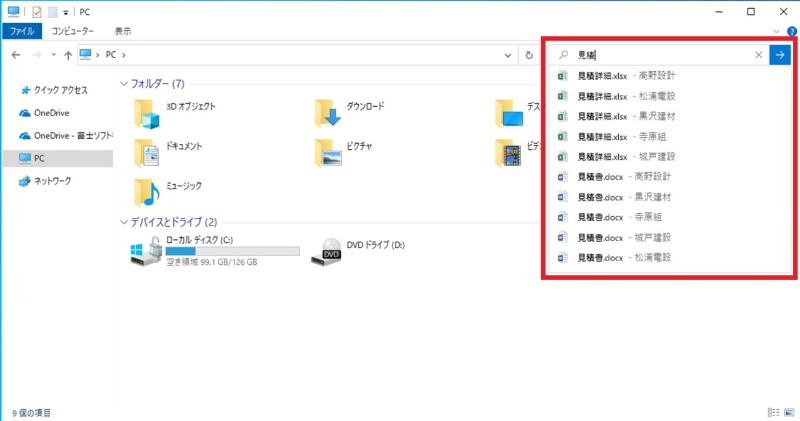Open the ファイル menu tab

[x=22, y=32]
